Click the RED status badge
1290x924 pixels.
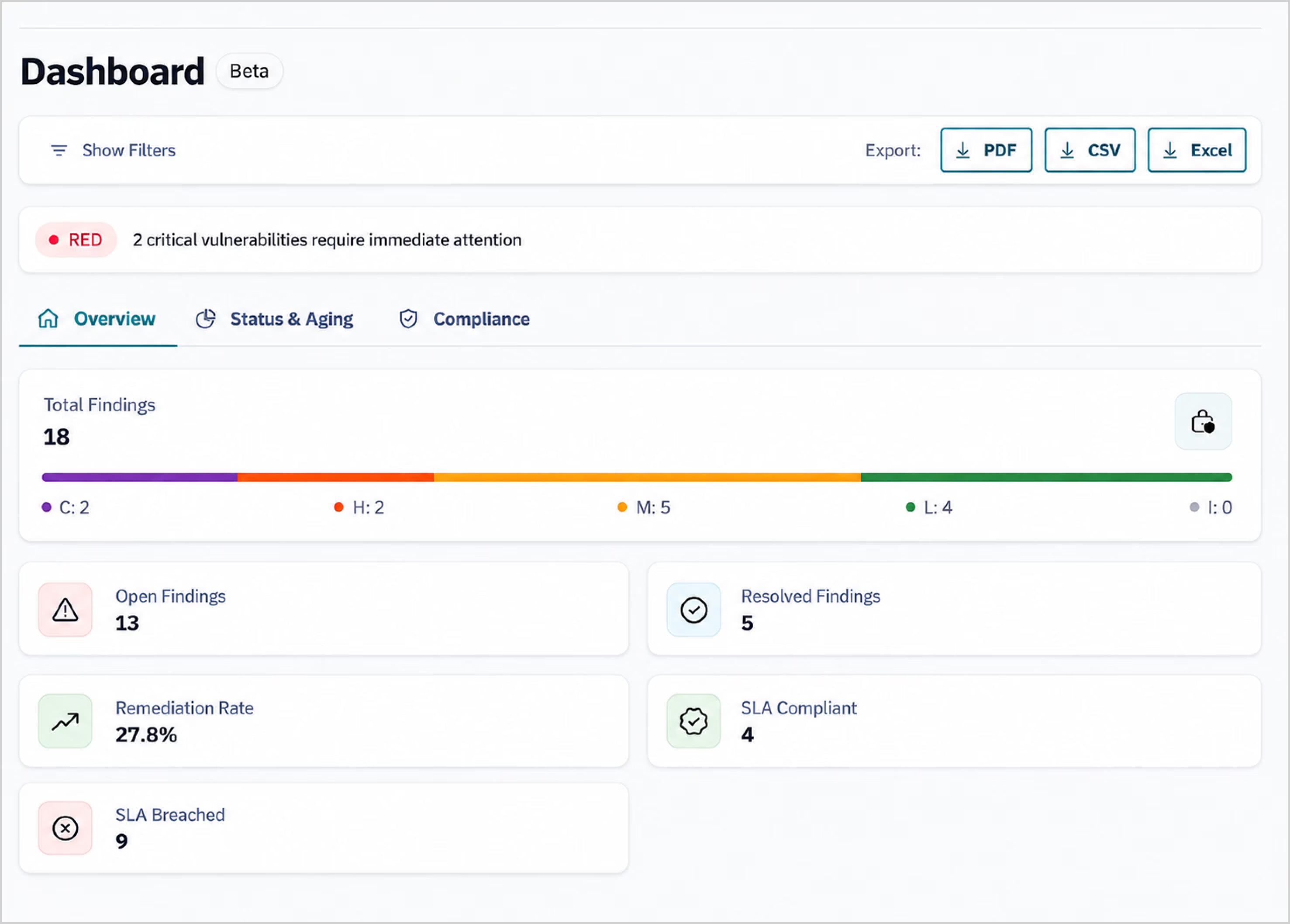[76, 240]
